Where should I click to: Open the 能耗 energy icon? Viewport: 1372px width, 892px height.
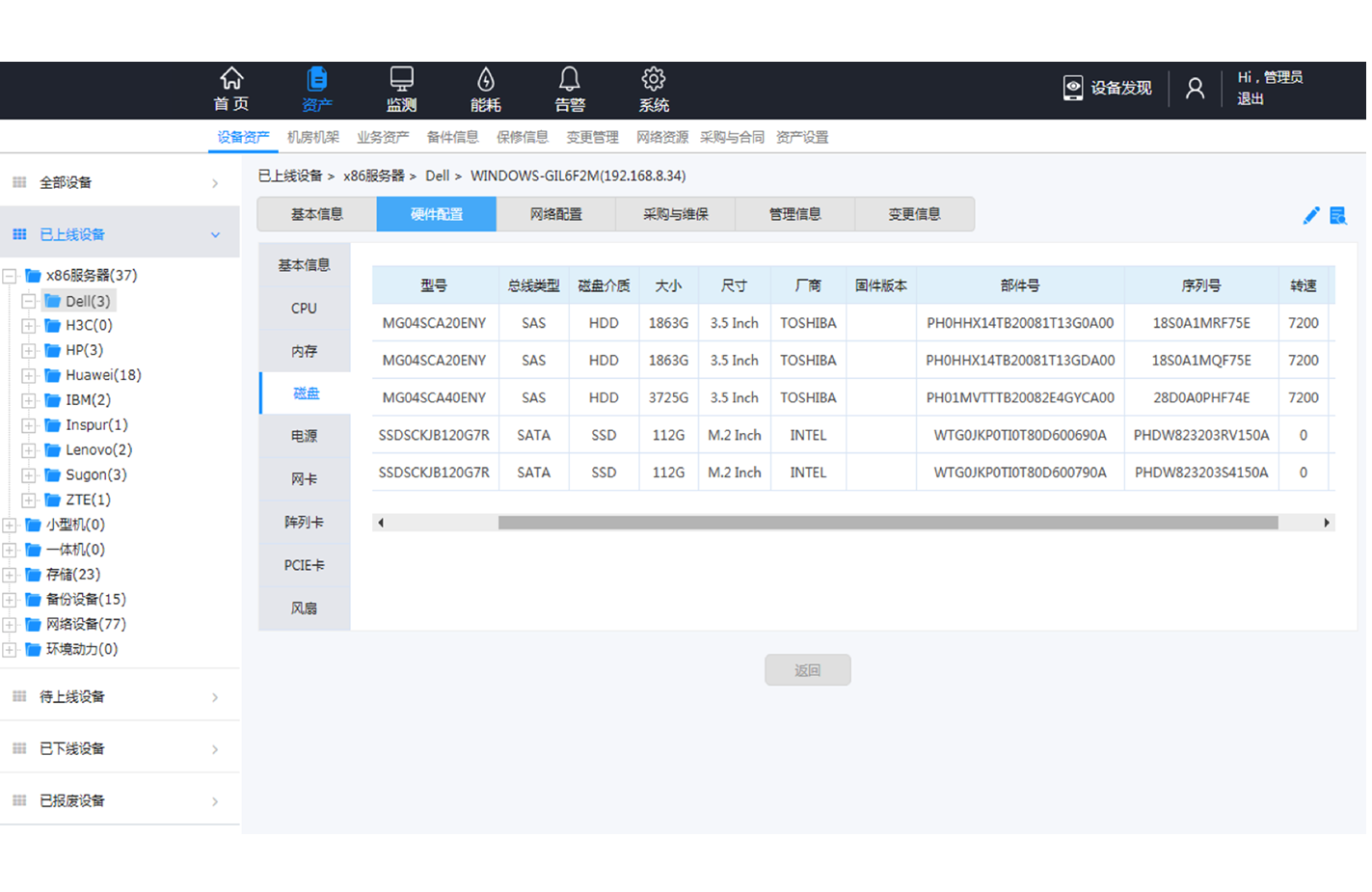pos(485,79)
